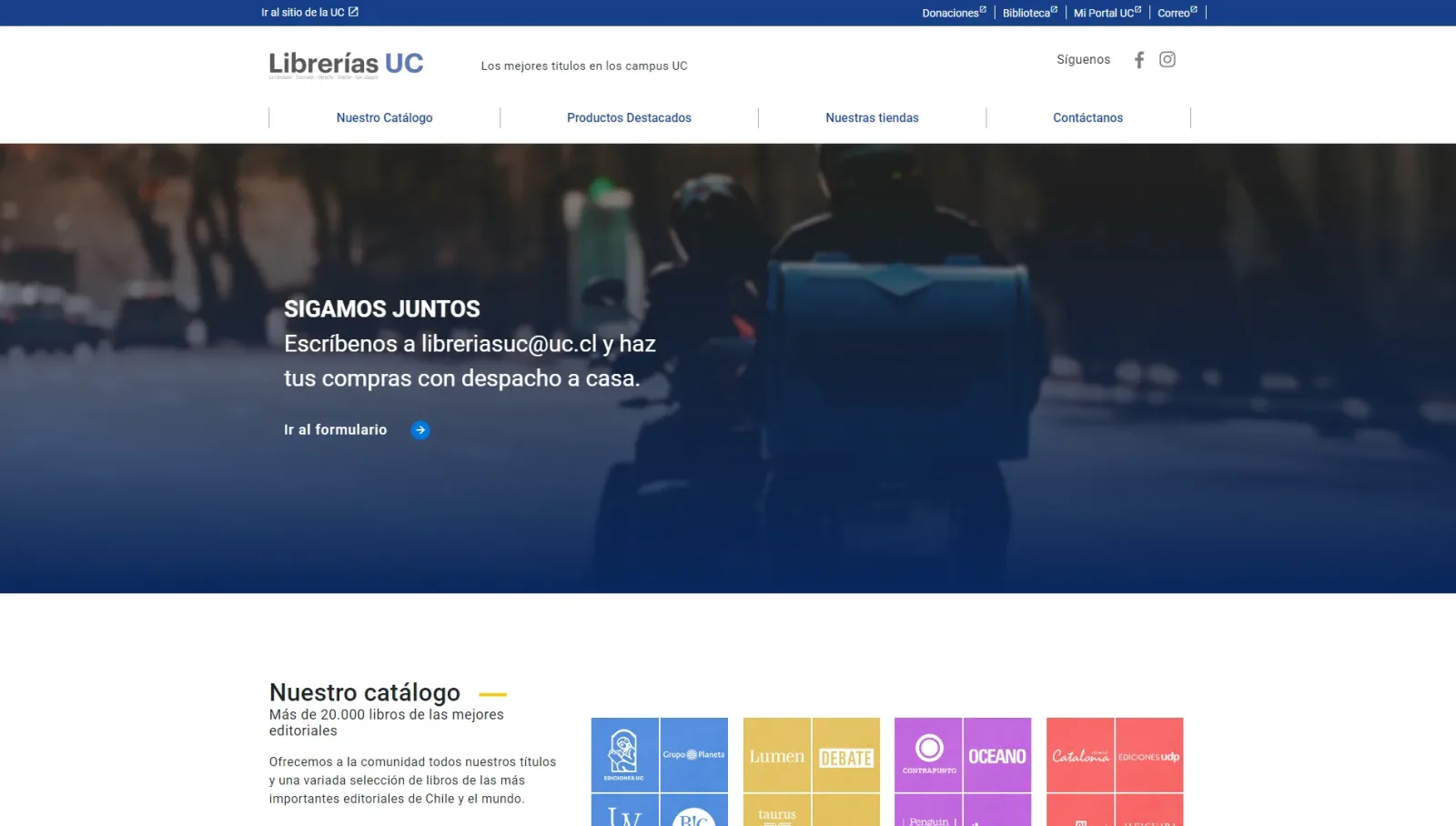Open the Taurus publisher tile
This screenshot has height=826, width=1456.
[x=776, y=811]
